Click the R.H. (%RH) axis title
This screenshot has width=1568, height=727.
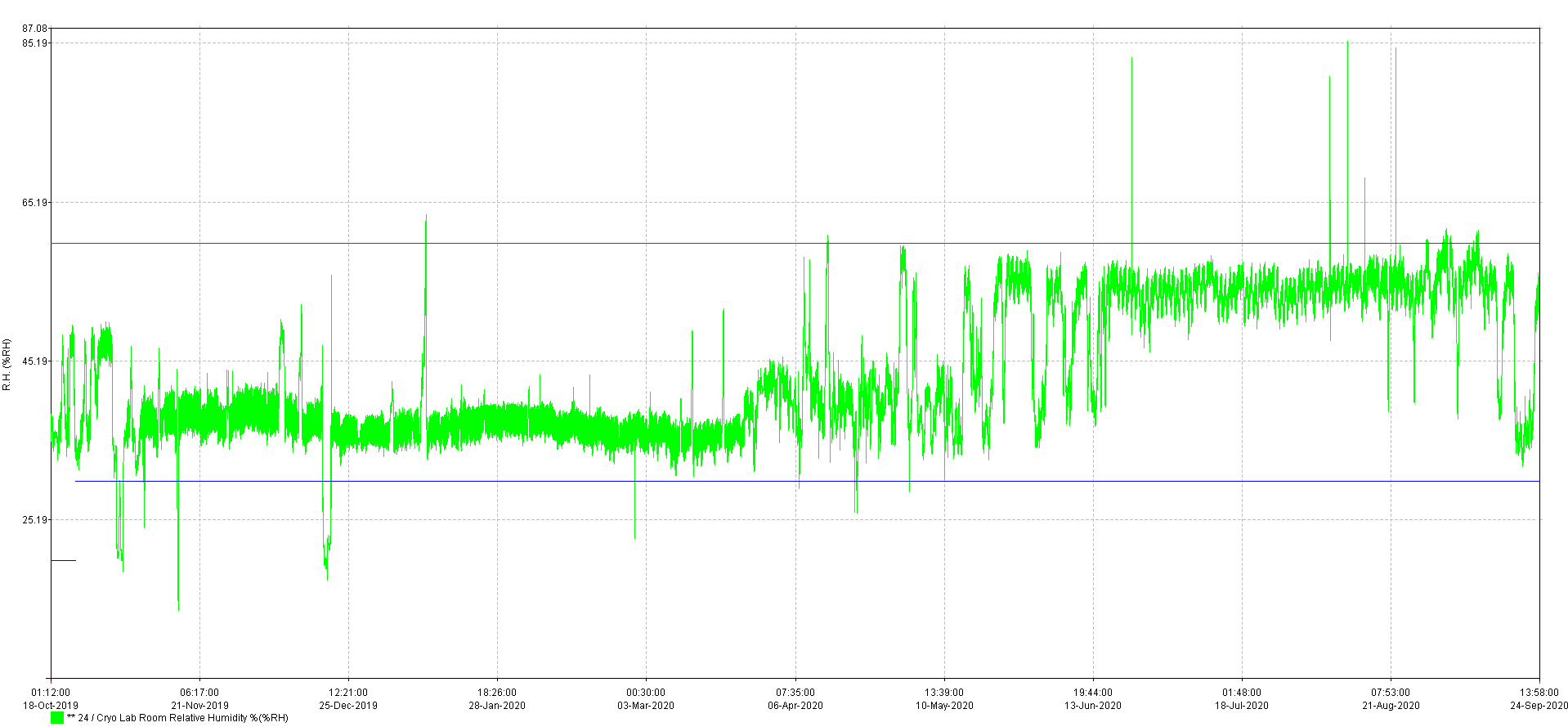point(7,364)
